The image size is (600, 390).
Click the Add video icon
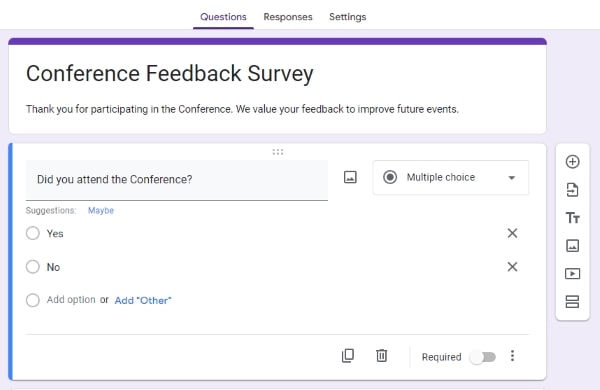pos(572,274)
